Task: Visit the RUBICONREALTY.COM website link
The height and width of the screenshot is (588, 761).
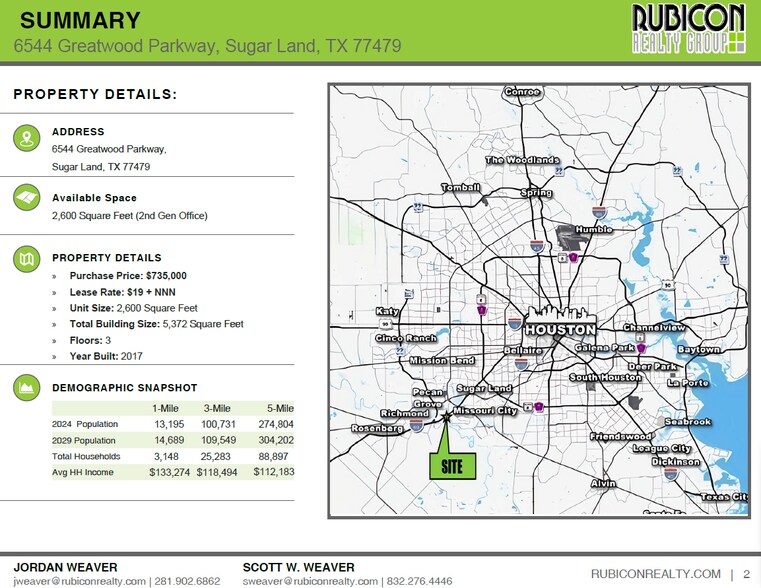Action: coord(655,574)
